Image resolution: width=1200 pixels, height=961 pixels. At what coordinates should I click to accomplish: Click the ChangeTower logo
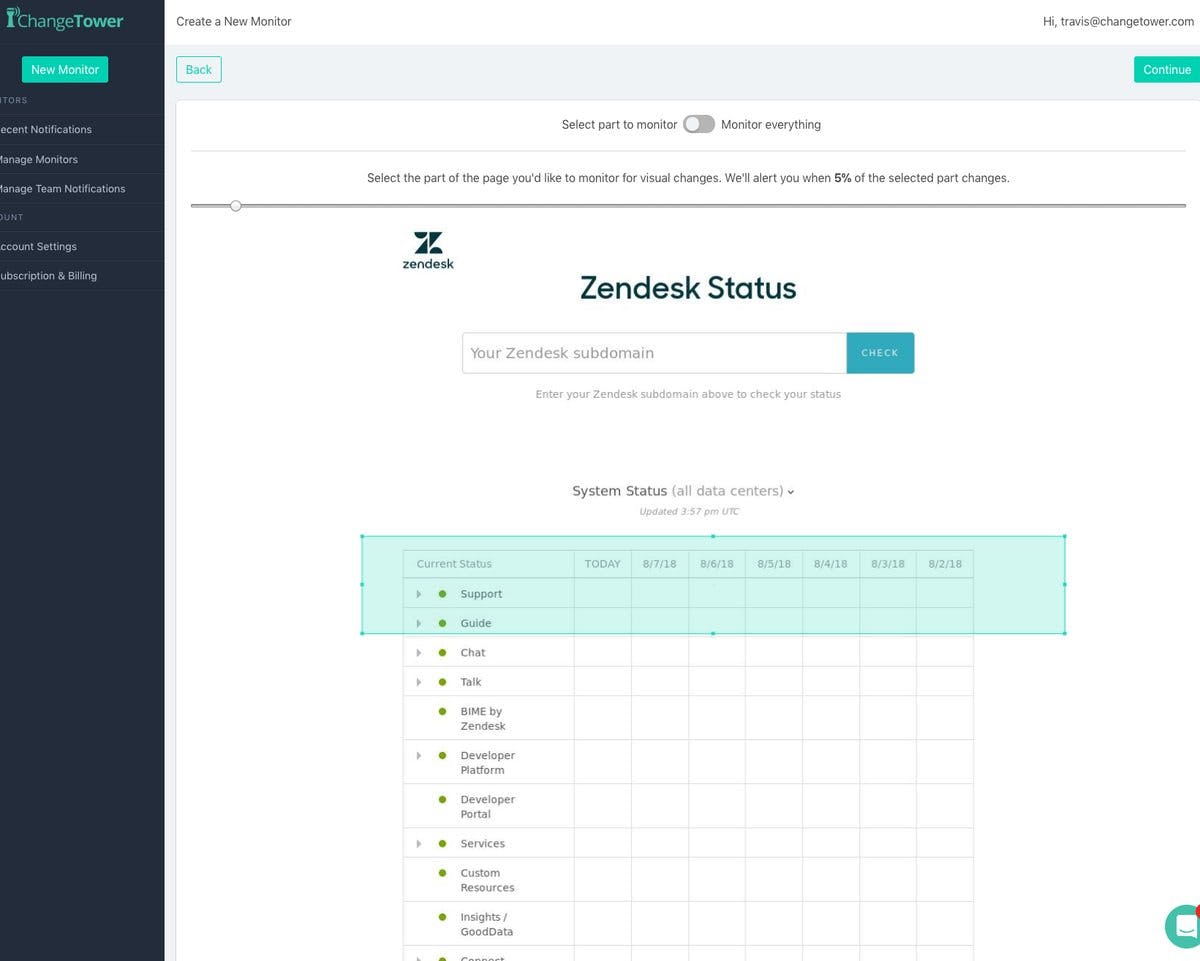pyautogui.click(x=65, y=20)
